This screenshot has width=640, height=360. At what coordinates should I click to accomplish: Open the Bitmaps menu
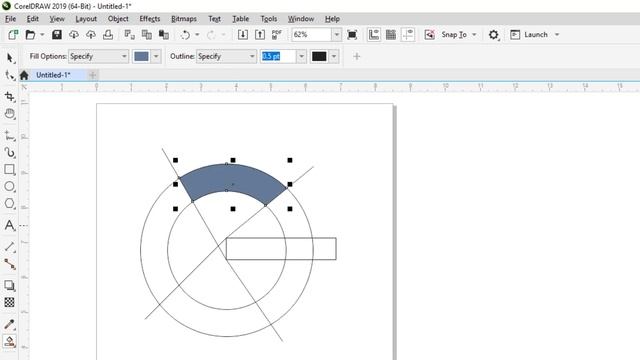(x=184, y=19)
